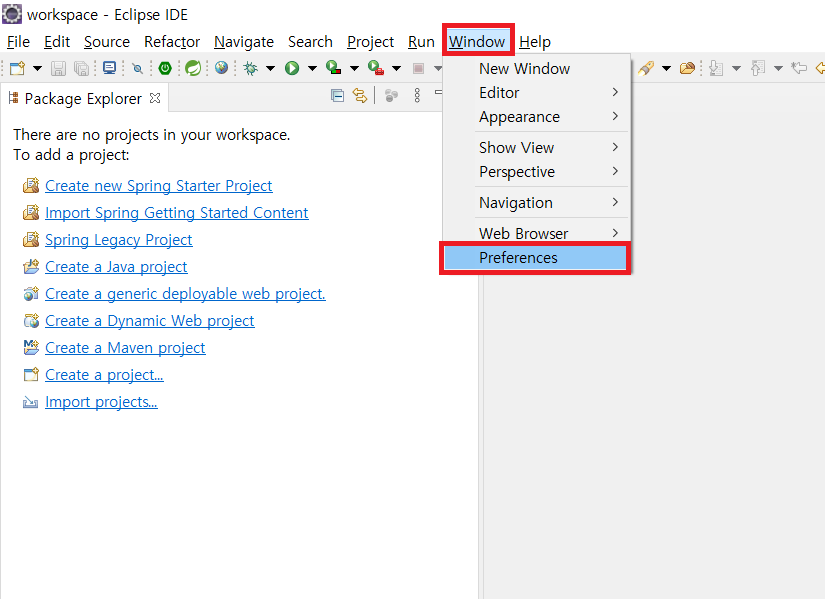825x599 pixels.
Task: Open the green power Boot Dashboard icon
Action: 165,68
